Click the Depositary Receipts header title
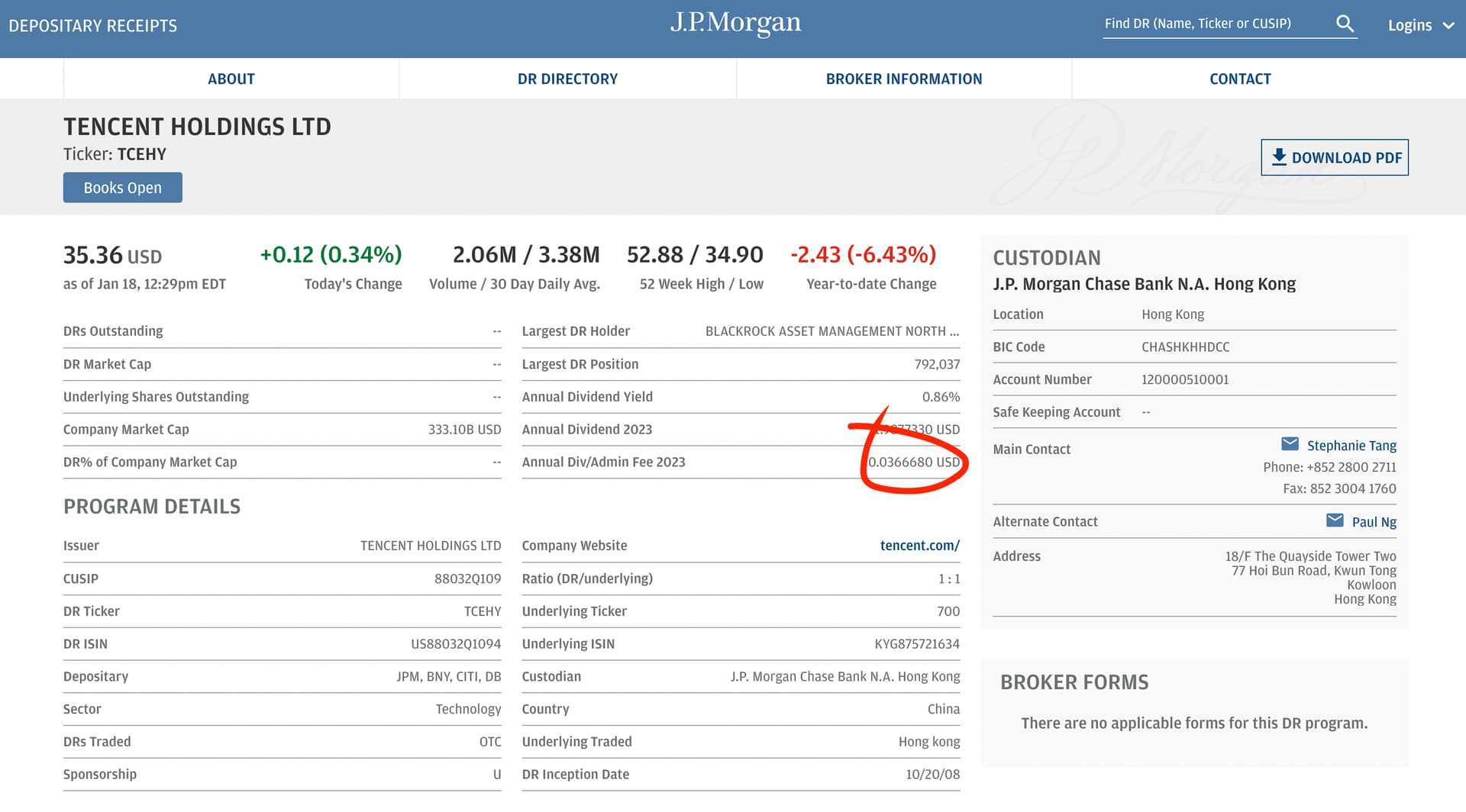Screen dimensions: 1466x812 [92, 26]
